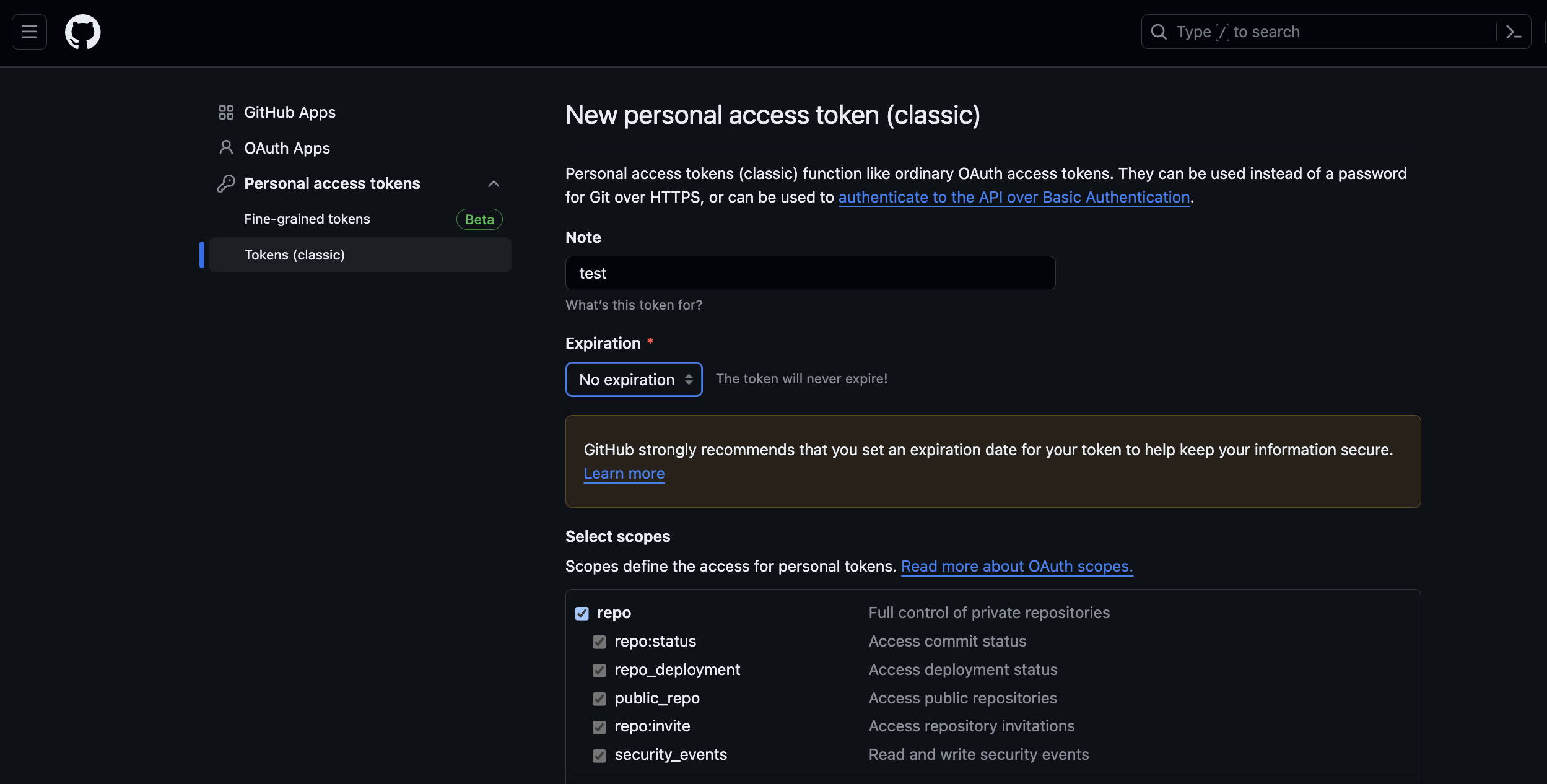Toggle the repo:status checkbox

[599, 642]
